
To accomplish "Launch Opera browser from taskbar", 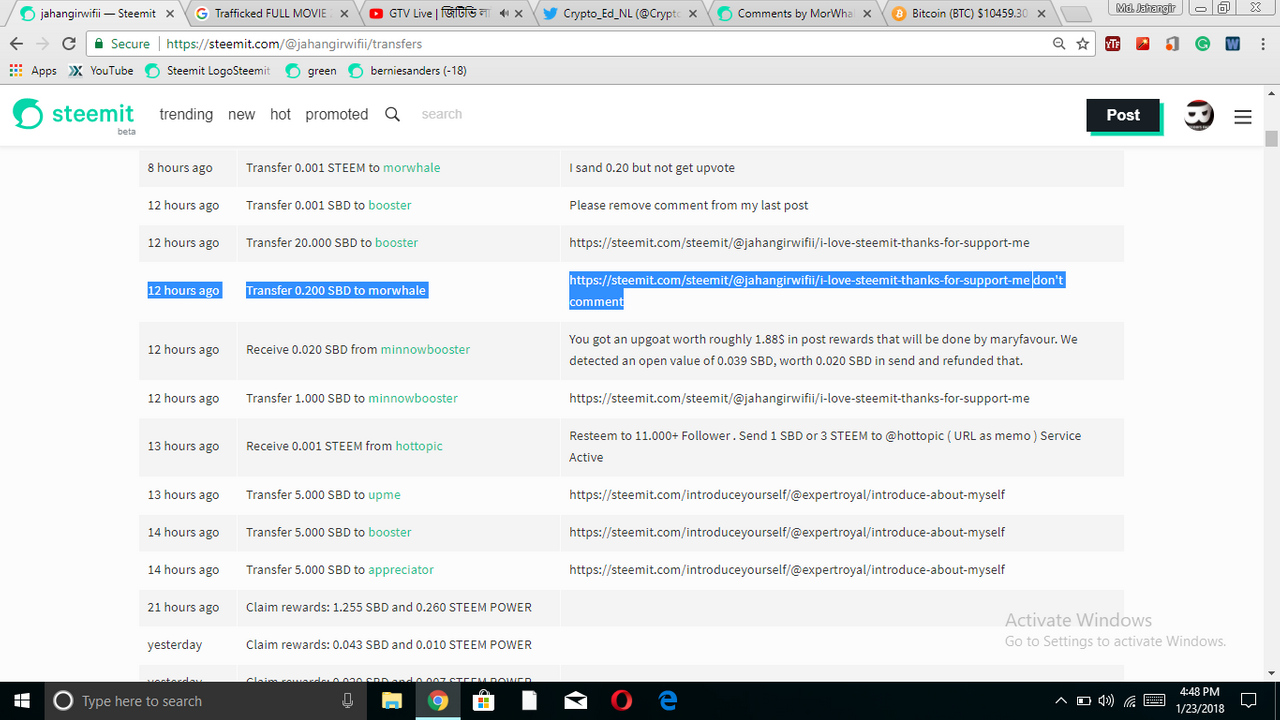I will [x=621, y=701].
